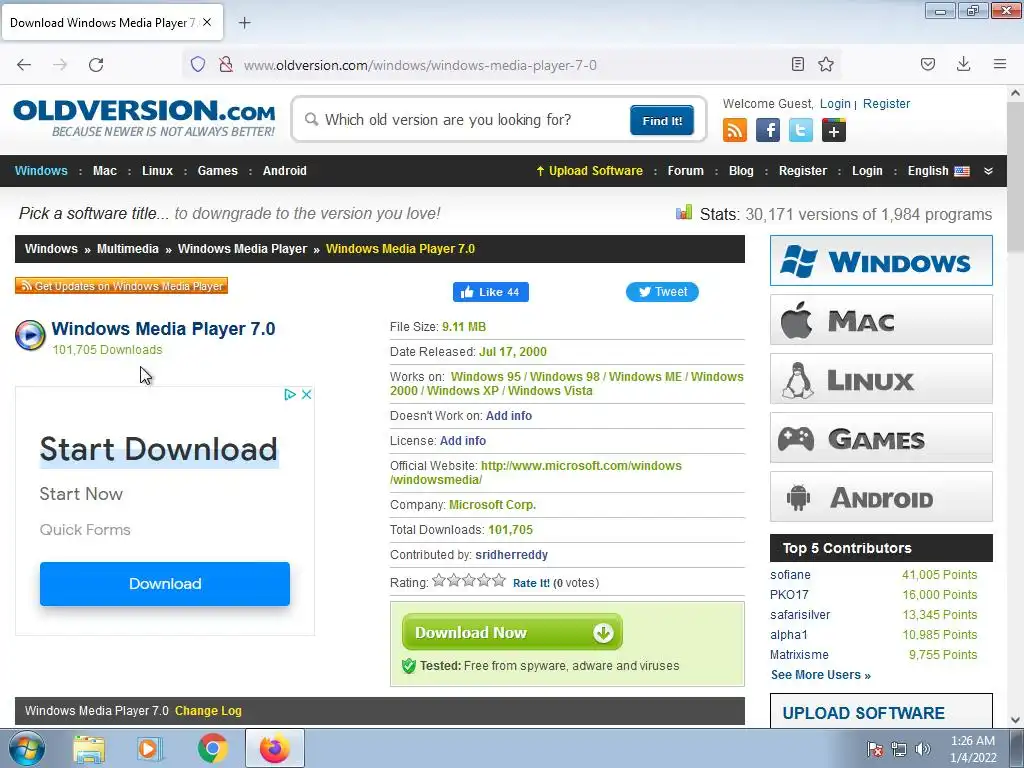Go back with the browser back arrow
This screenshot has width=1024, height=768.
(x=24, y=65)
